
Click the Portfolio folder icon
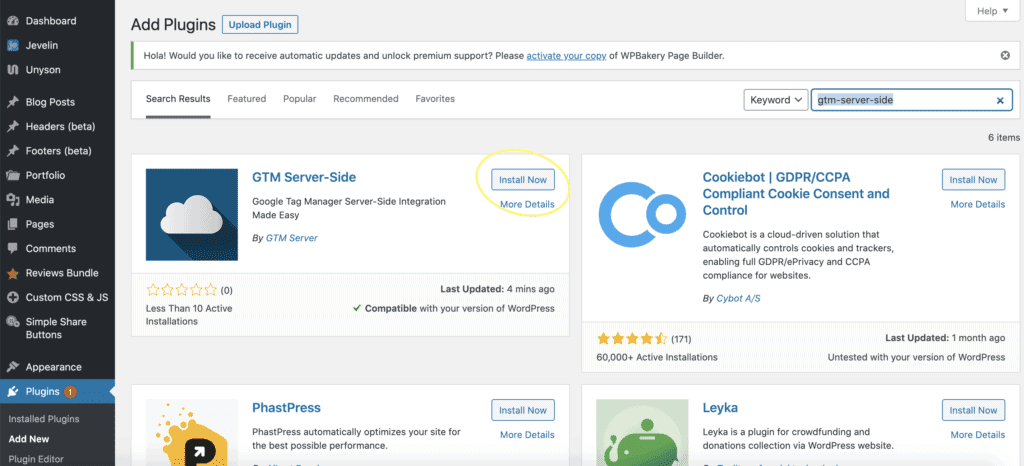click(x=12, y=175)
